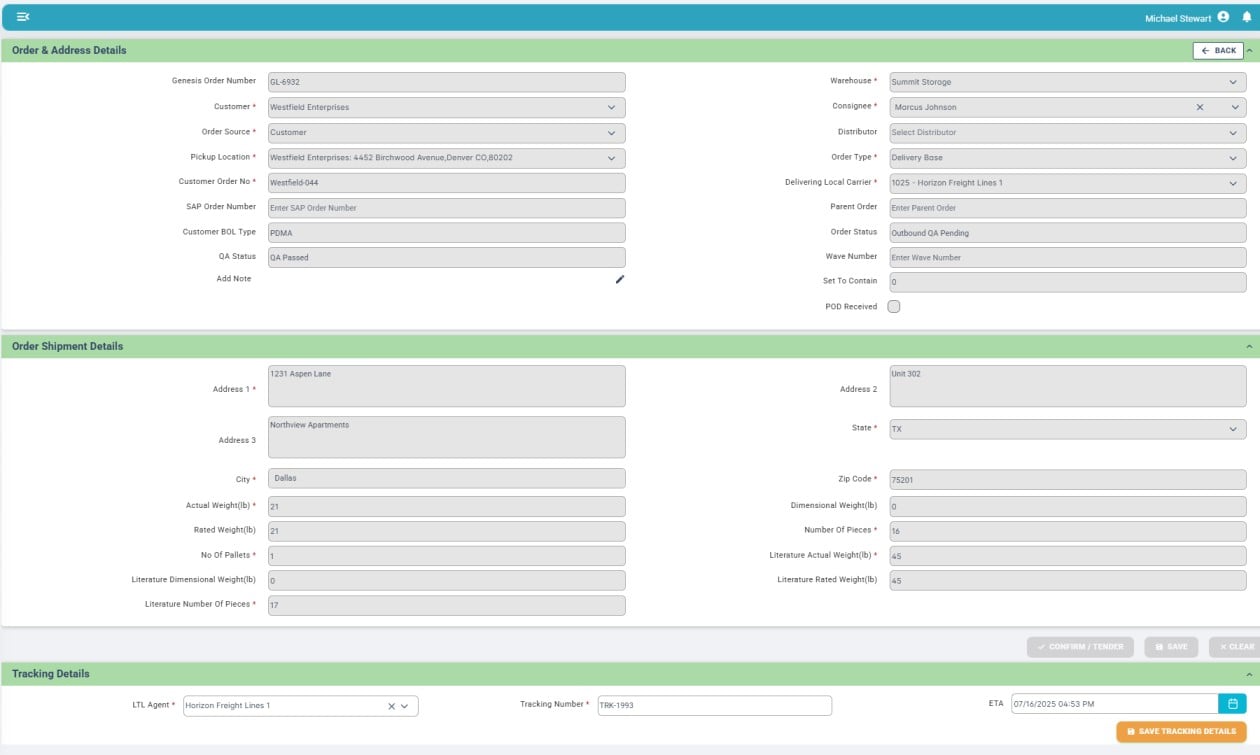This screenshot has height=755, width=1260.
Task: Collapse the Order & Address Details section
Action: (1249, 50)
